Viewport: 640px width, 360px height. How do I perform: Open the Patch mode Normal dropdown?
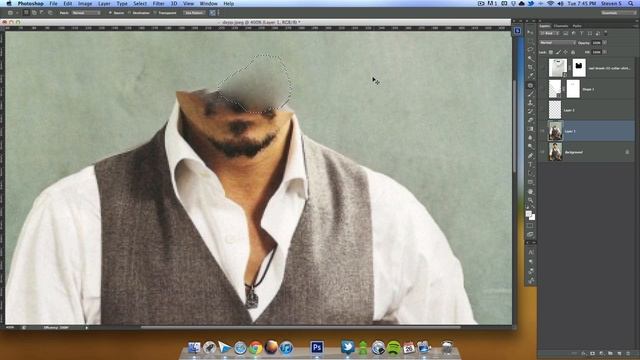tap(85, 13)
